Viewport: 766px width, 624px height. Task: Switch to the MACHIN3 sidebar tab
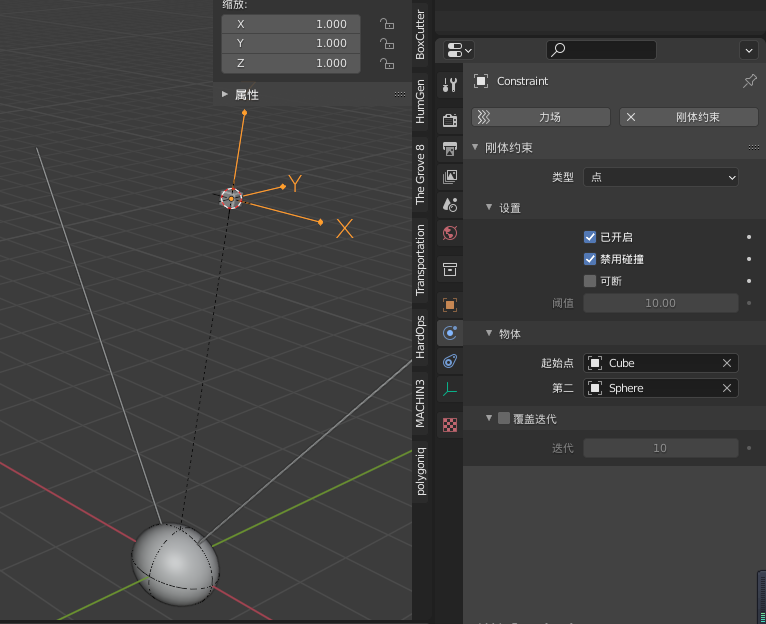(x=420, y=403)
